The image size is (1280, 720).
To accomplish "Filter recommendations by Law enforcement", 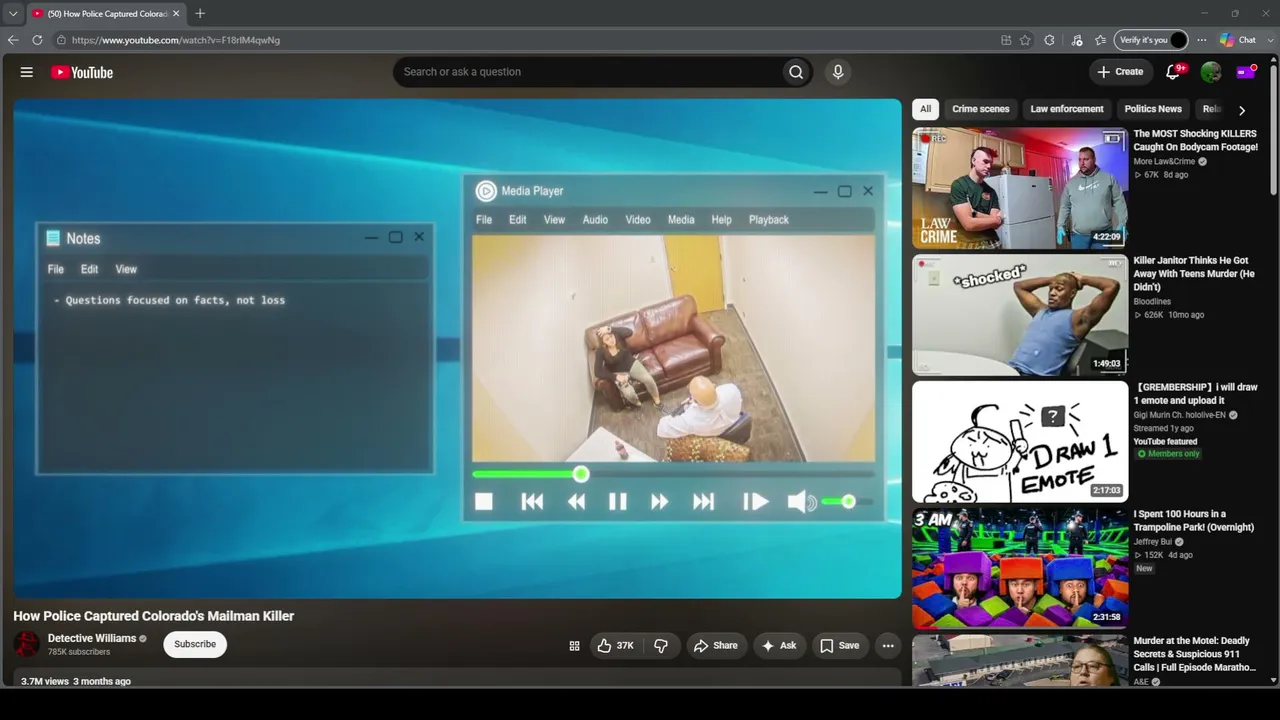I will pos(1067,109).
